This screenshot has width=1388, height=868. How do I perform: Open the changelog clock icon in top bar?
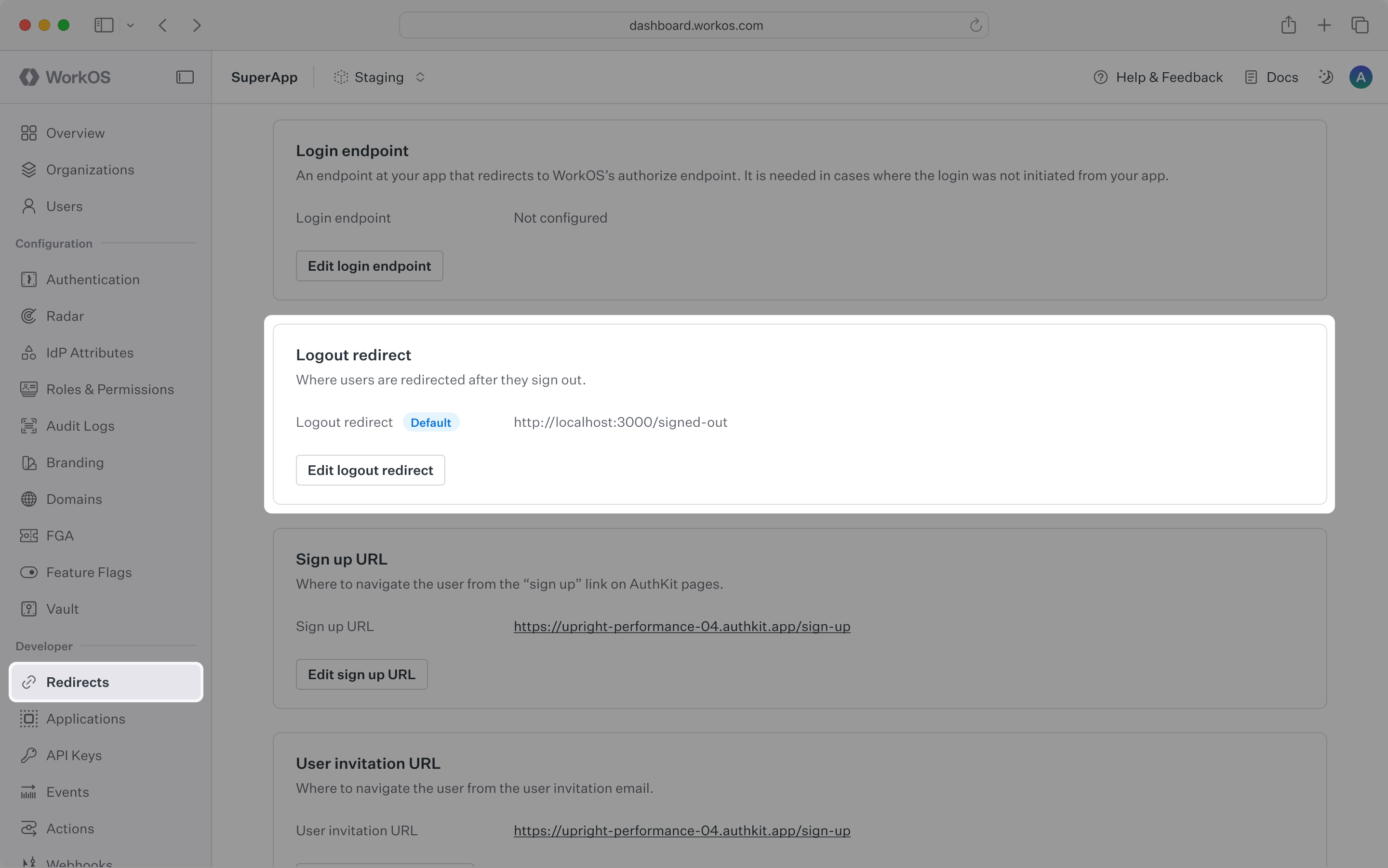point(1327,77)
